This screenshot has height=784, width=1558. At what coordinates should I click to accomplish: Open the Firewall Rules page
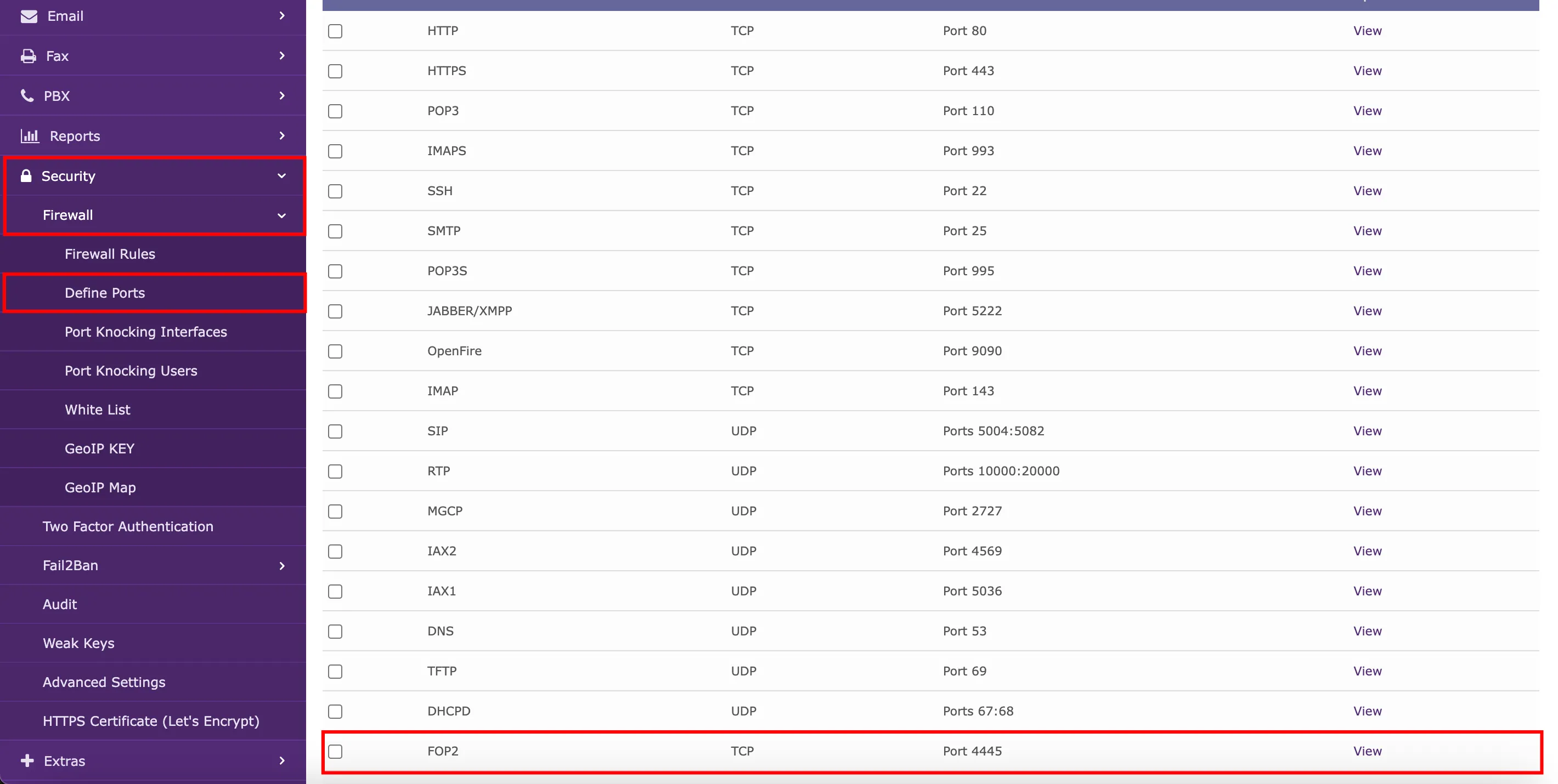point(110,254)
